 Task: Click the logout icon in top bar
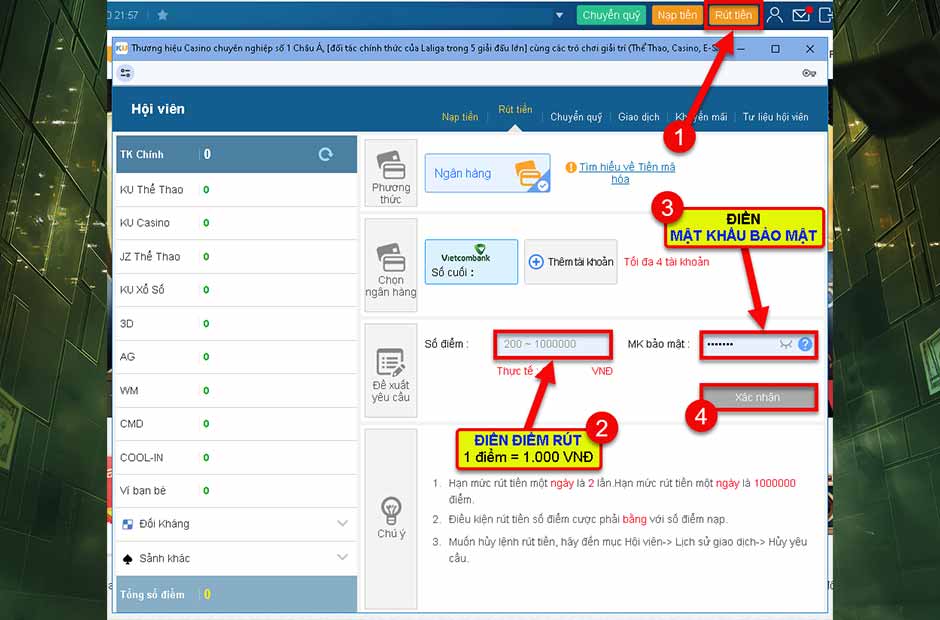825,15
